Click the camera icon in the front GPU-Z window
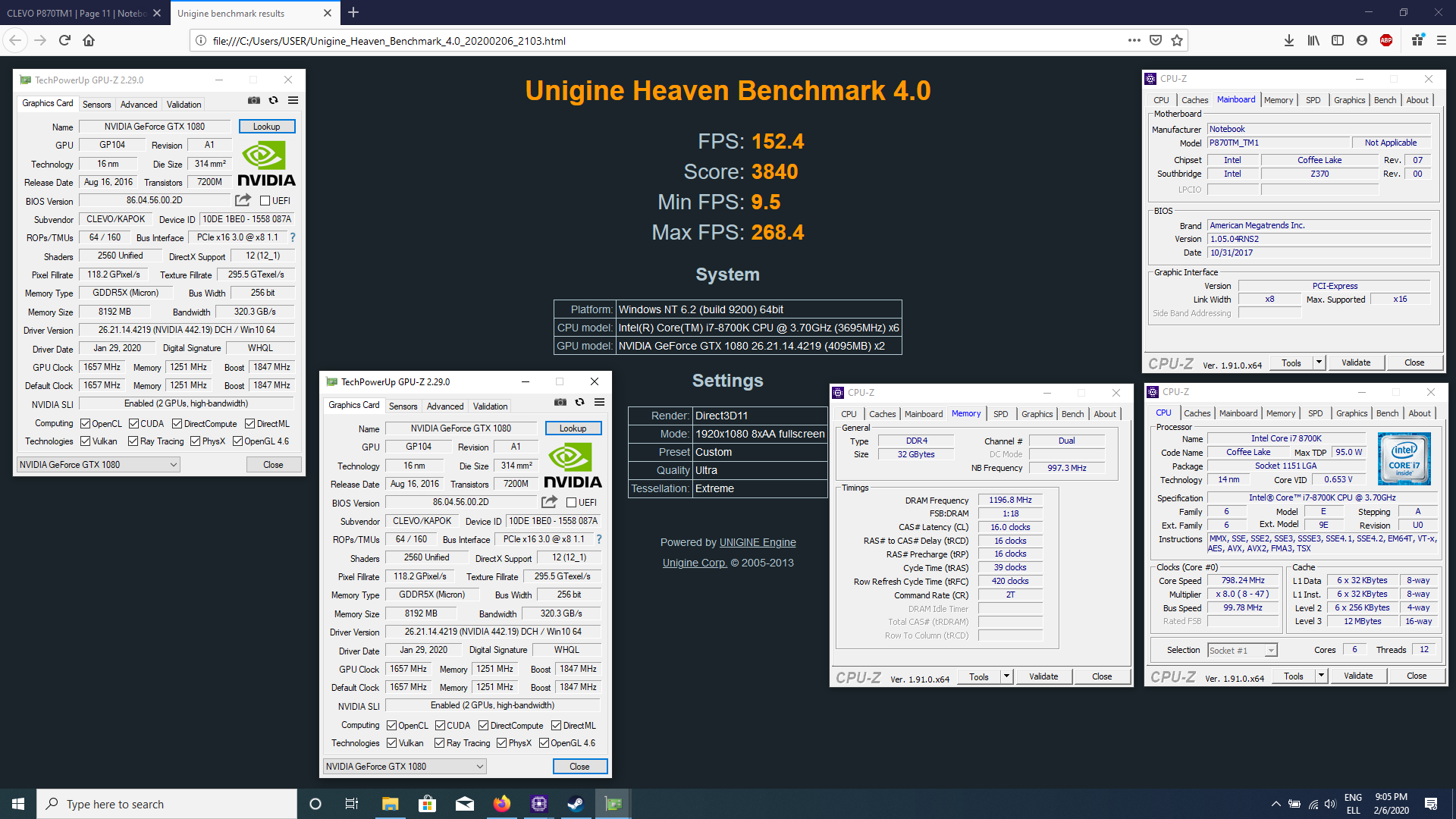 pyautogui.click(x=560, y=402)
